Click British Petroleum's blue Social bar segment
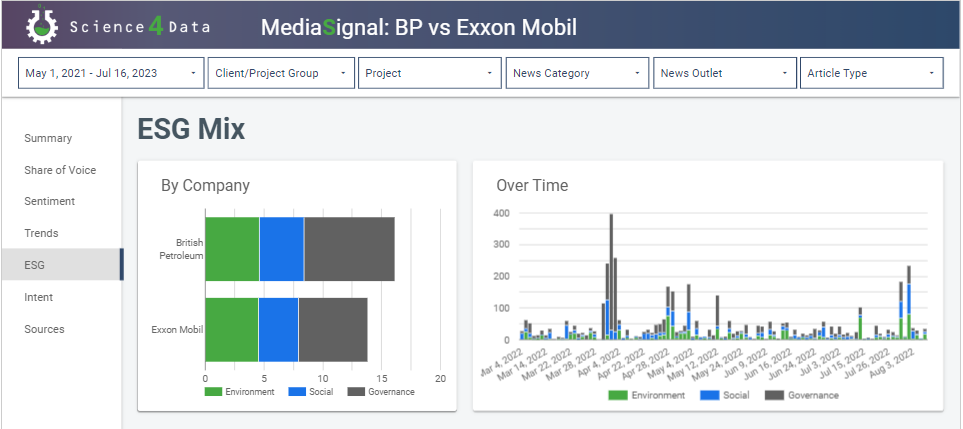 pyautogui.click(x=282, y=249)
